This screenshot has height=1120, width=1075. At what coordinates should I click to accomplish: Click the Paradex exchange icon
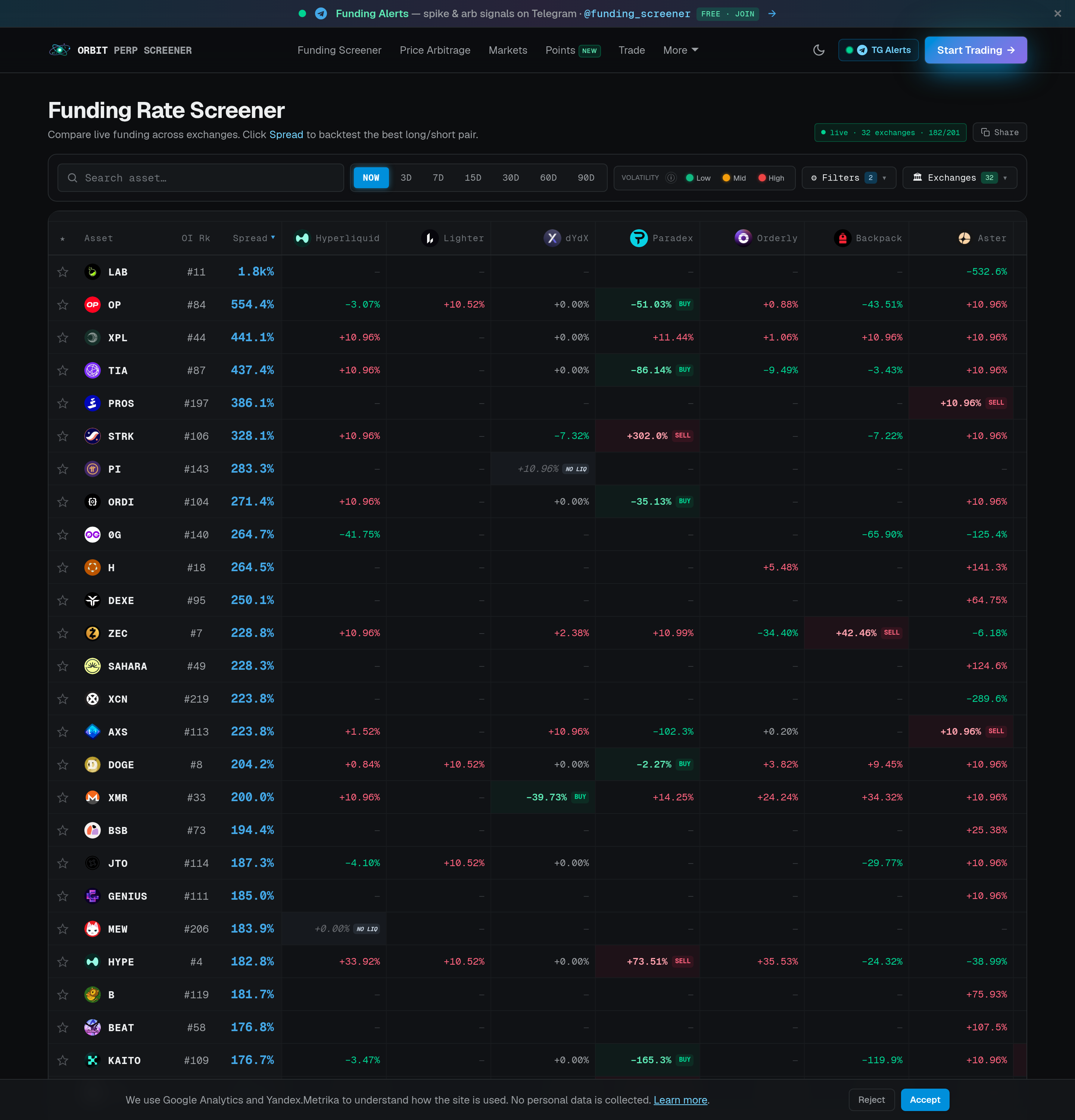[639, 238]
